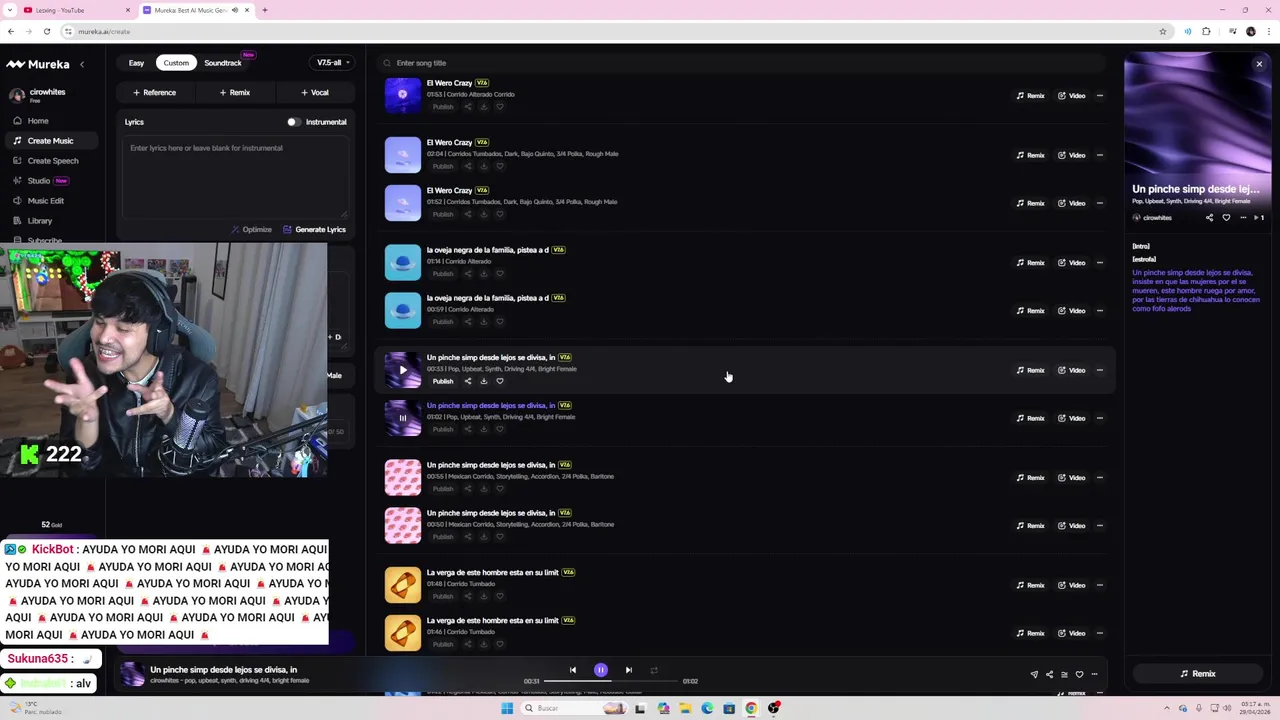The image size is (1280, 720).
Task: Click the Enter song title search field
Action: pyautogui.click(x=740, y=63)
